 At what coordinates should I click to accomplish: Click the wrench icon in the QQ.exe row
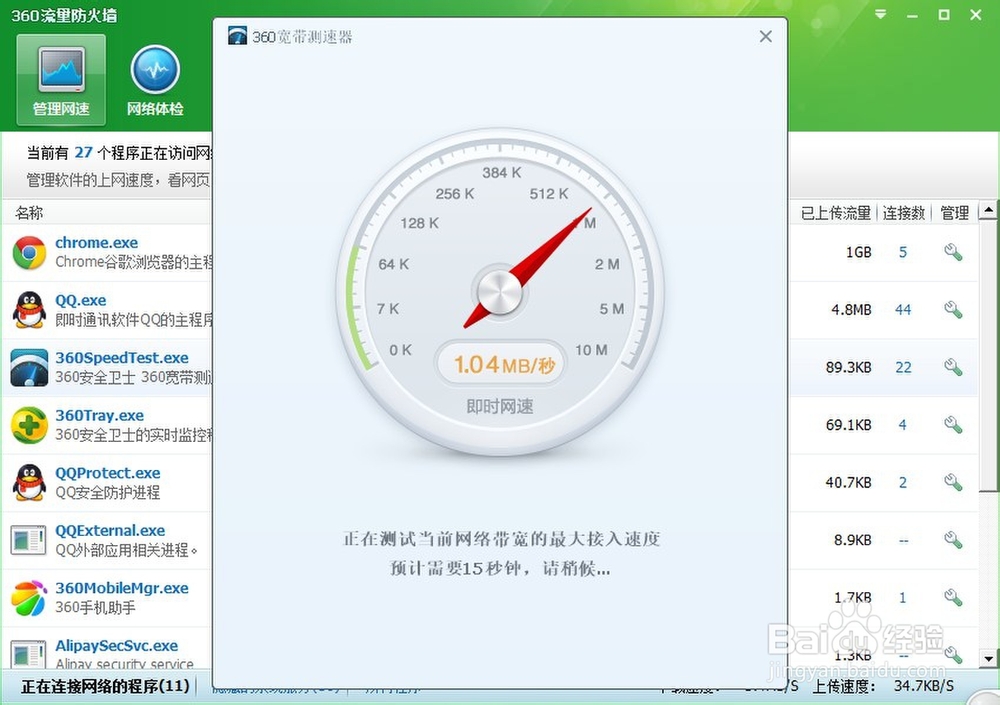coord(952,310)
